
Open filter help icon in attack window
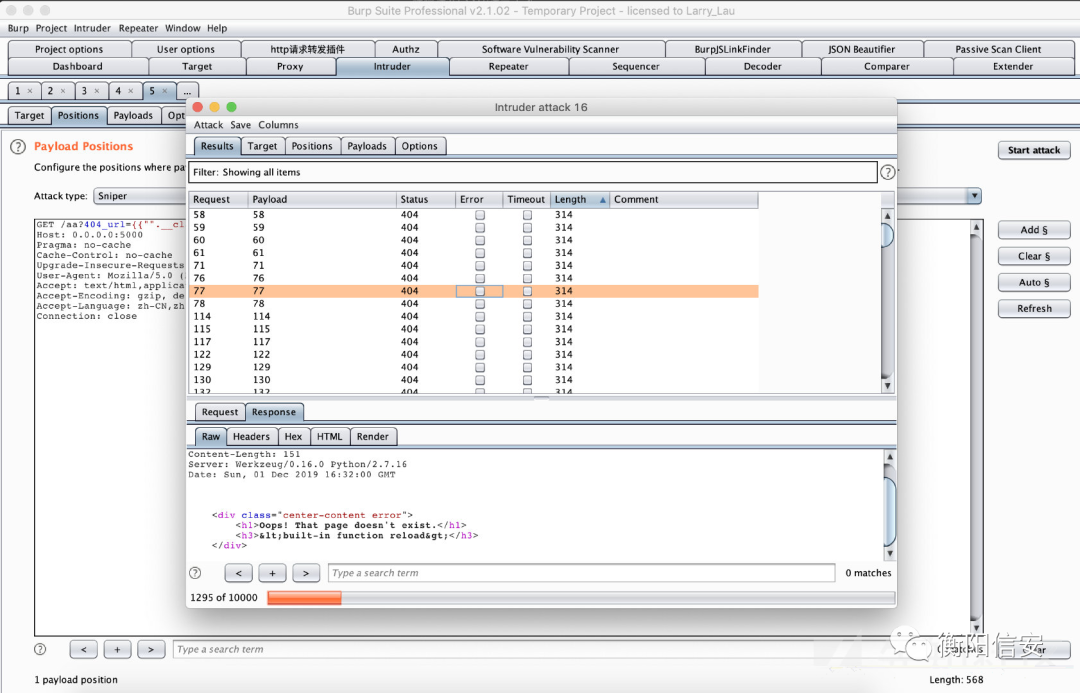[x=887, y=172]
